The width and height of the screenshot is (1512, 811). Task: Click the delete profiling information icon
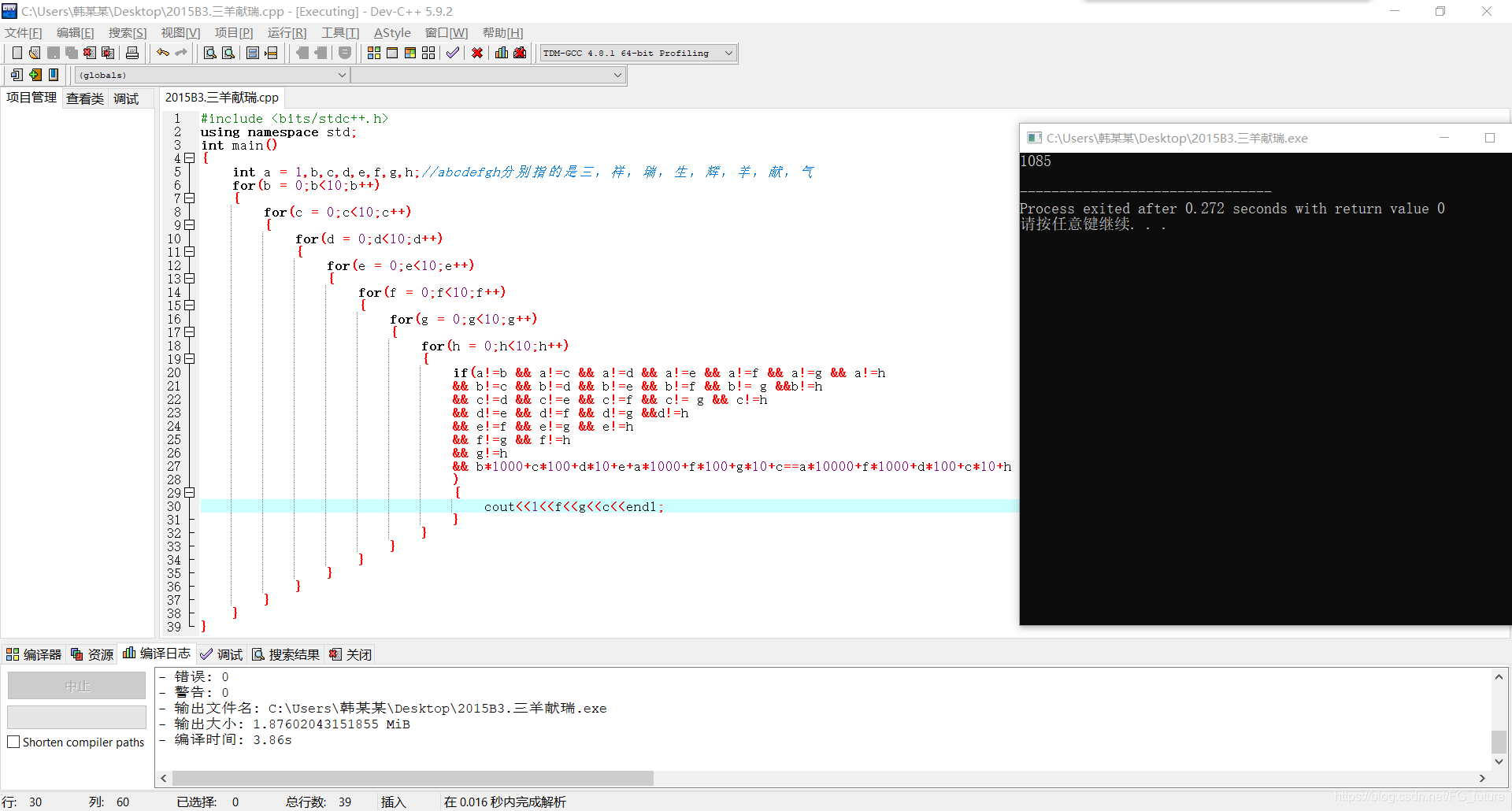tap(520, 53)
